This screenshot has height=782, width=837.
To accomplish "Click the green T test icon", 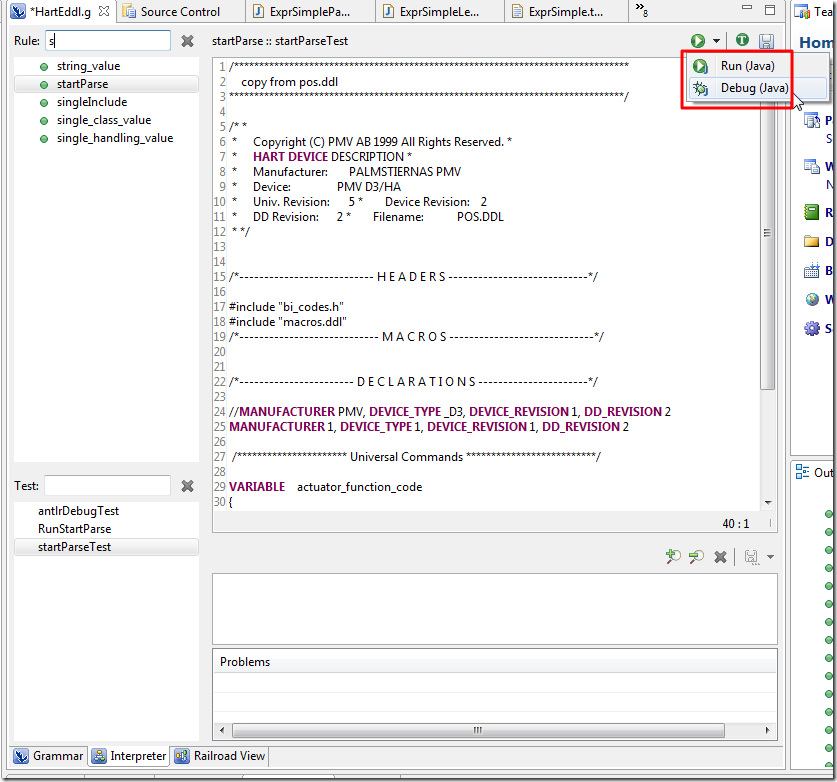I will coord(742,40).
